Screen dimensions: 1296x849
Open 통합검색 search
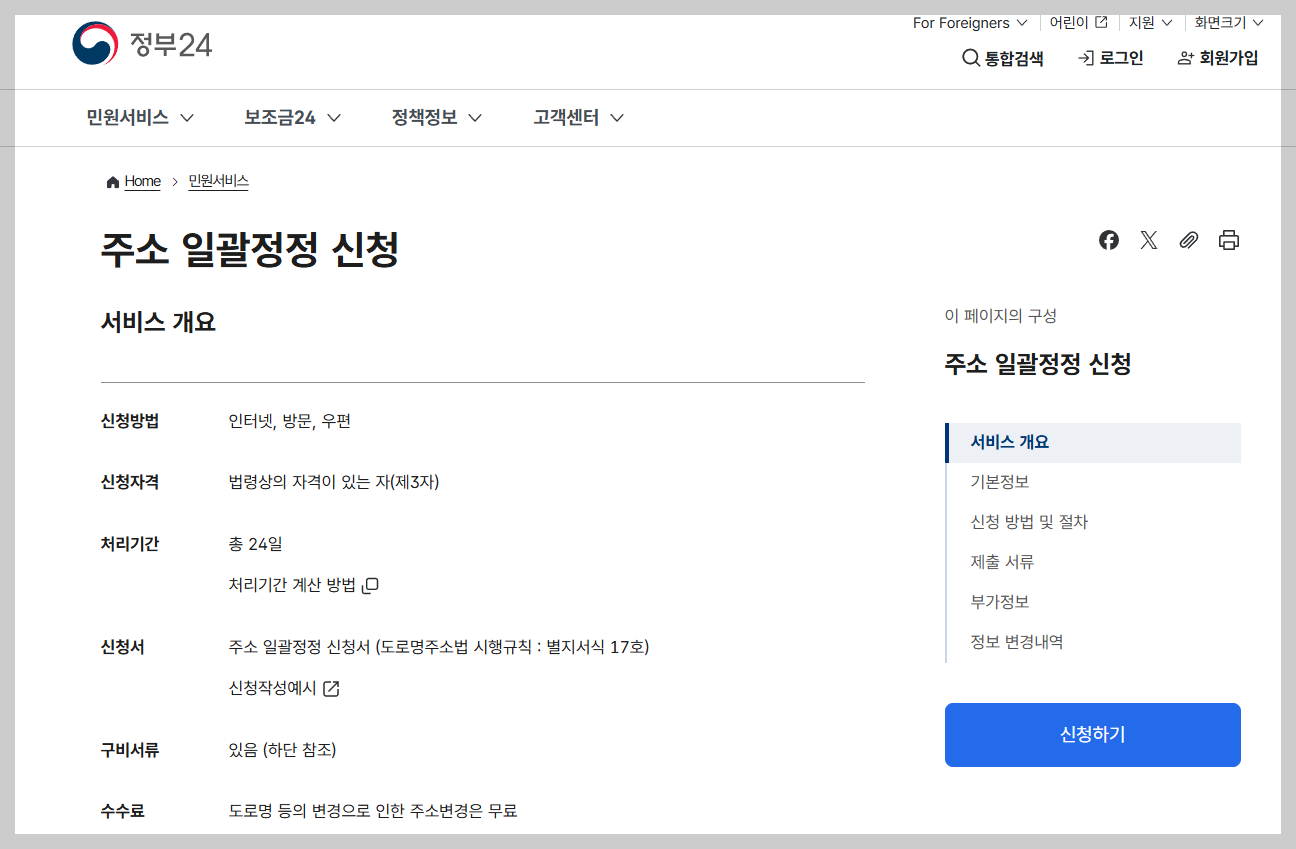click(1003, 58)
